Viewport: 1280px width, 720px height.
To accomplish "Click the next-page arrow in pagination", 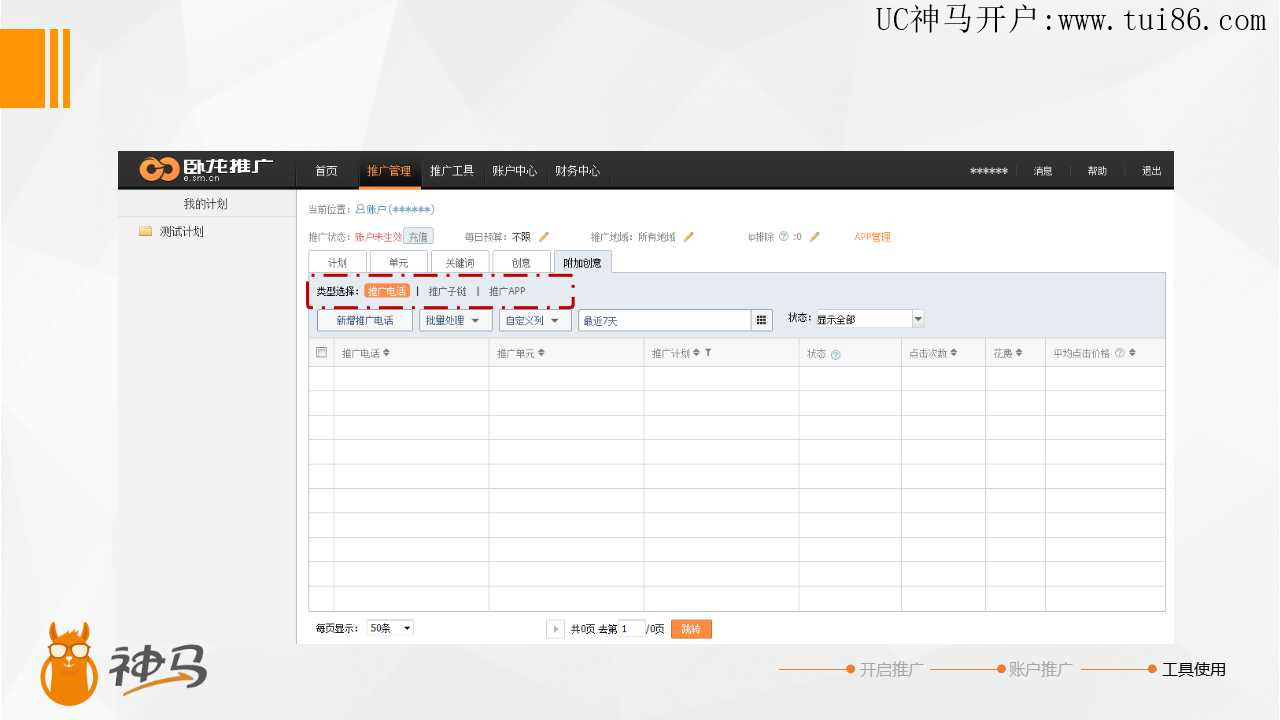I will pos(556,629).
